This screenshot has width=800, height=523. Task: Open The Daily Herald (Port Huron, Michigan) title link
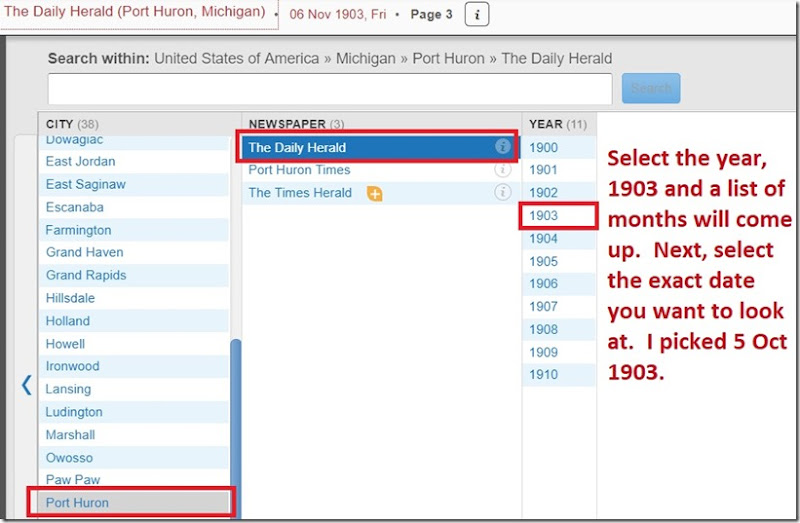(135, 12)
